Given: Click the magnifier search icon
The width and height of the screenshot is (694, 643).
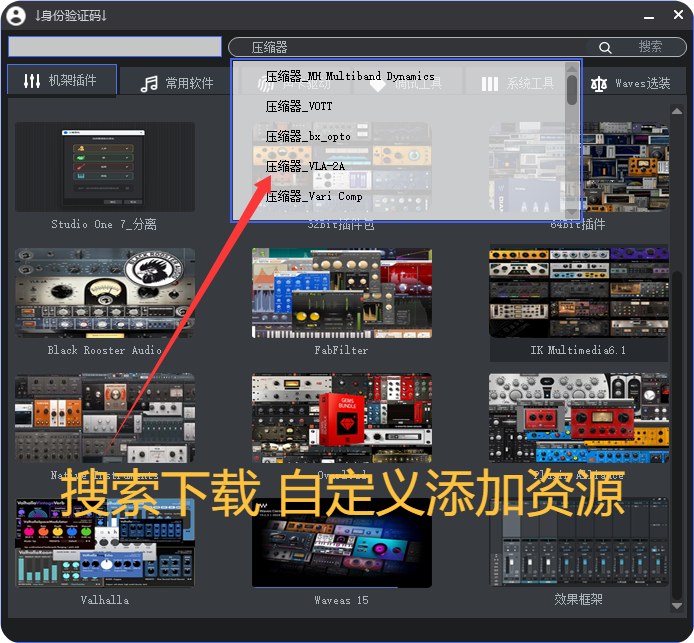Looking at the screenshot, I should (605, 47).
